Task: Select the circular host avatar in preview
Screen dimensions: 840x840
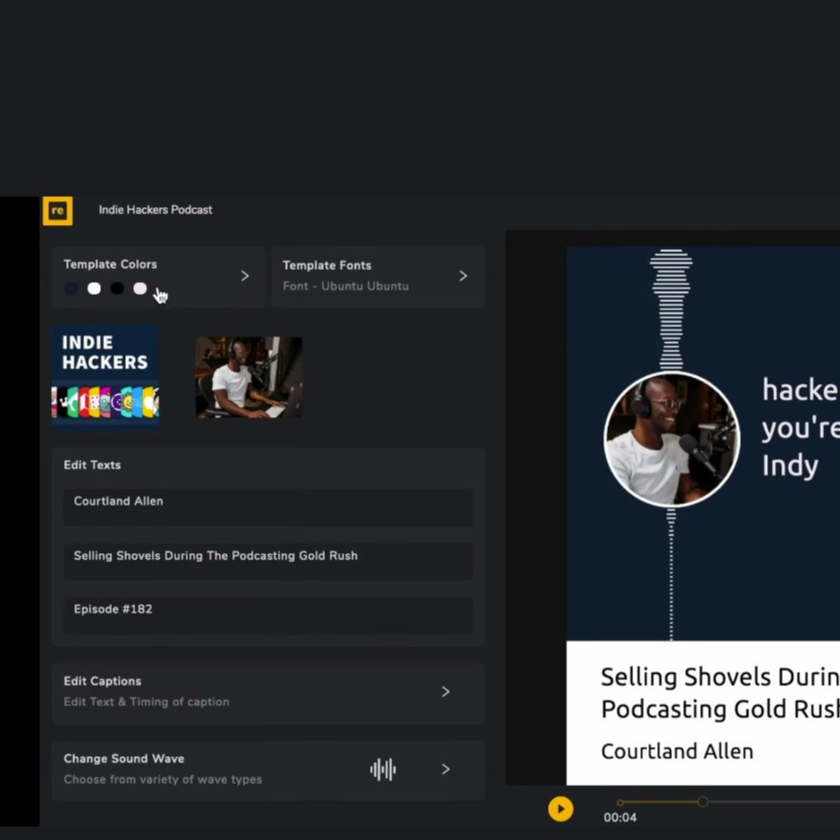Action: pos(671,440)
